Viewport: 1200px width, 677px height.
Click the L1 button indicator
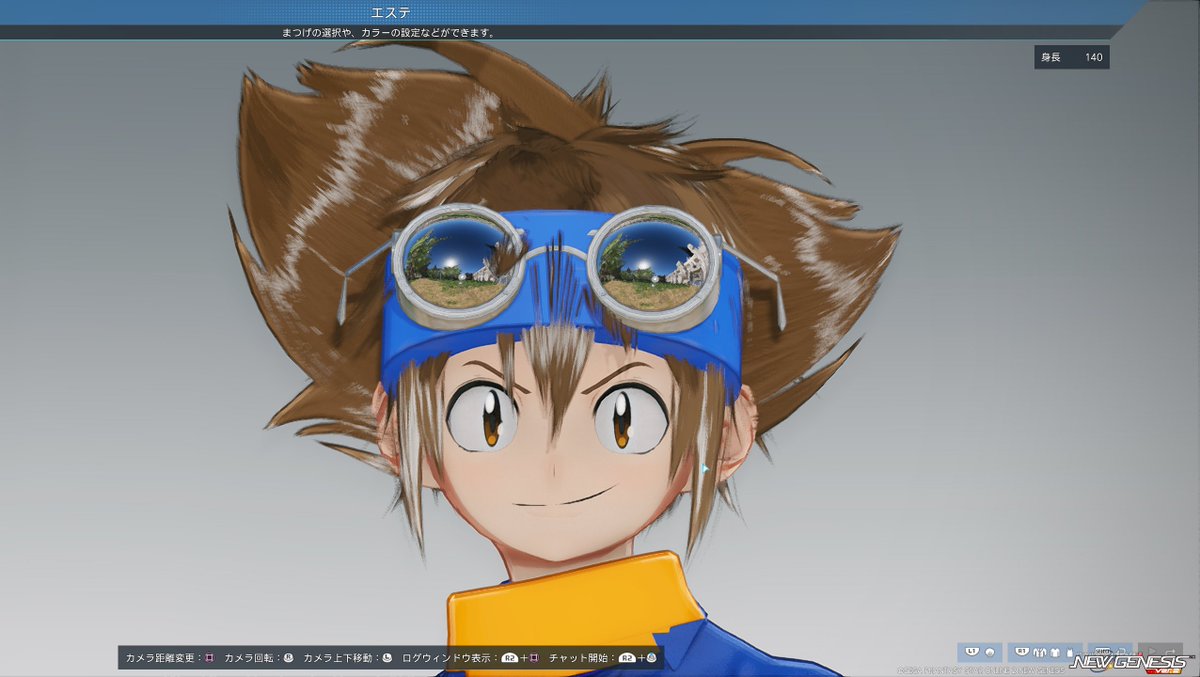[x=972, y=651]
